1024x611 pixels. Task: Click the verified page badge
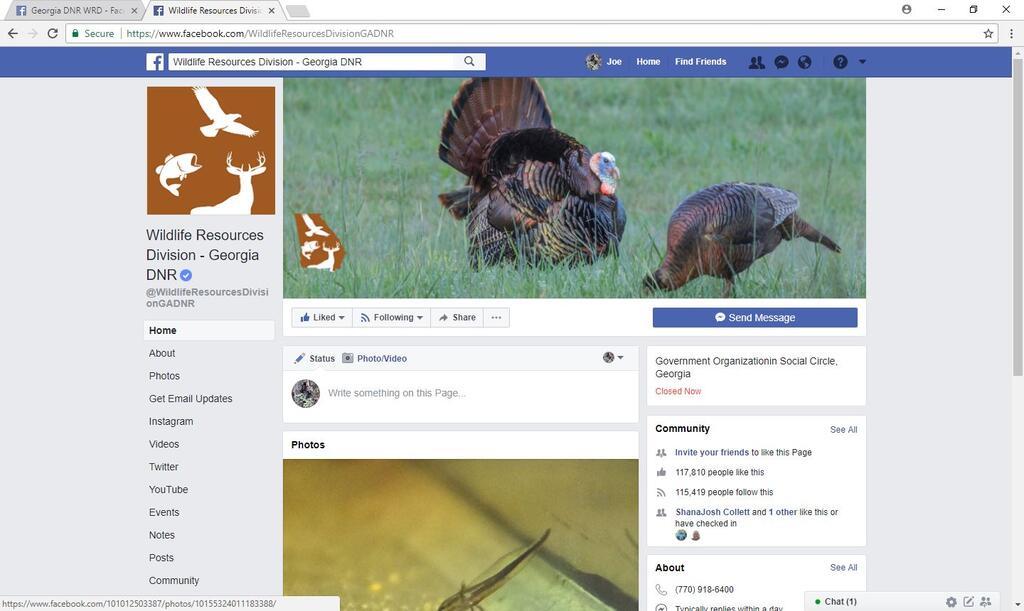pos(186,275)
